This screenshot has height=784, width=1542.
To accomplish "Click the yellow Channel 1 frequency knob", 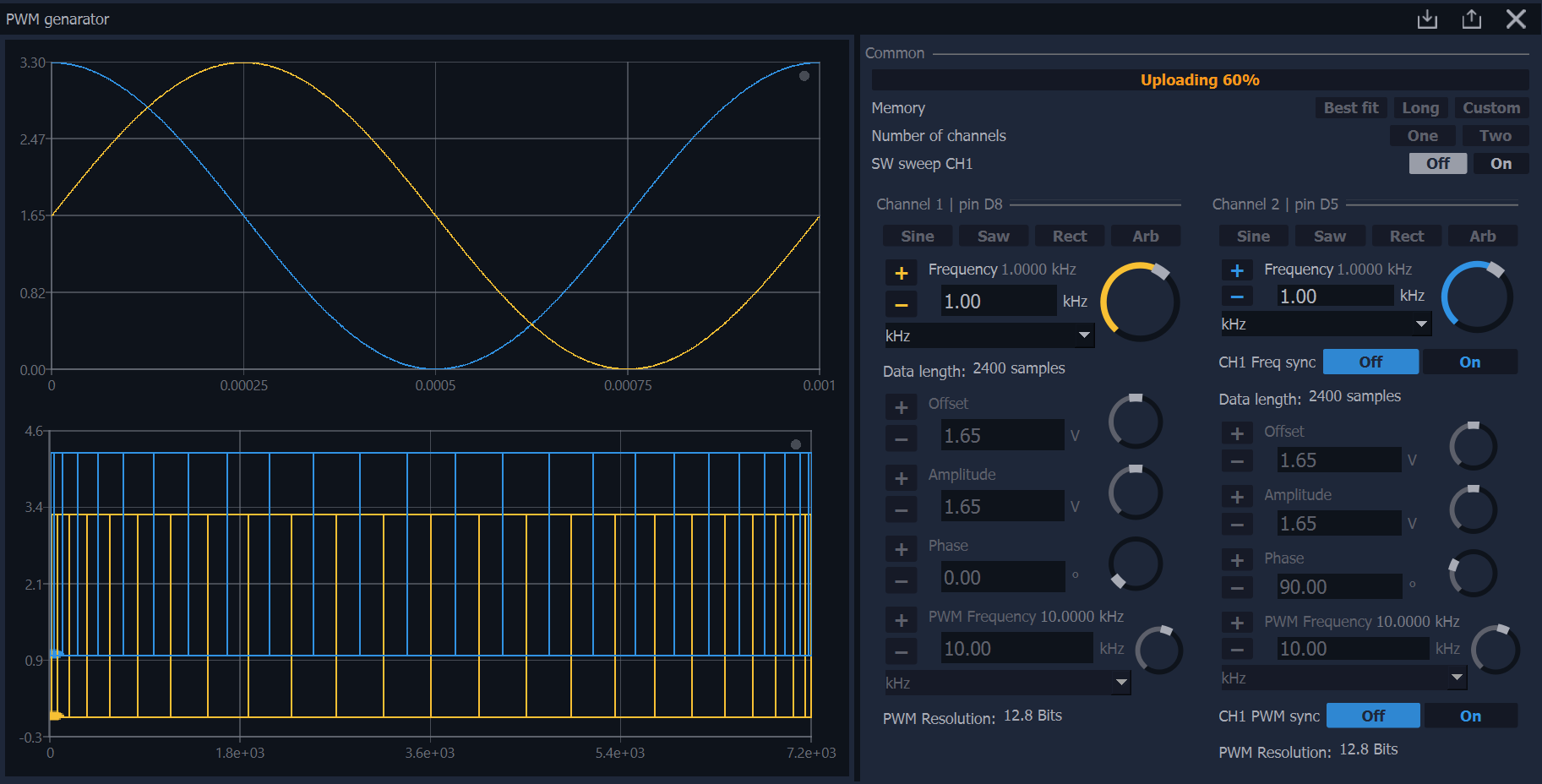I will click(1139, 302).
